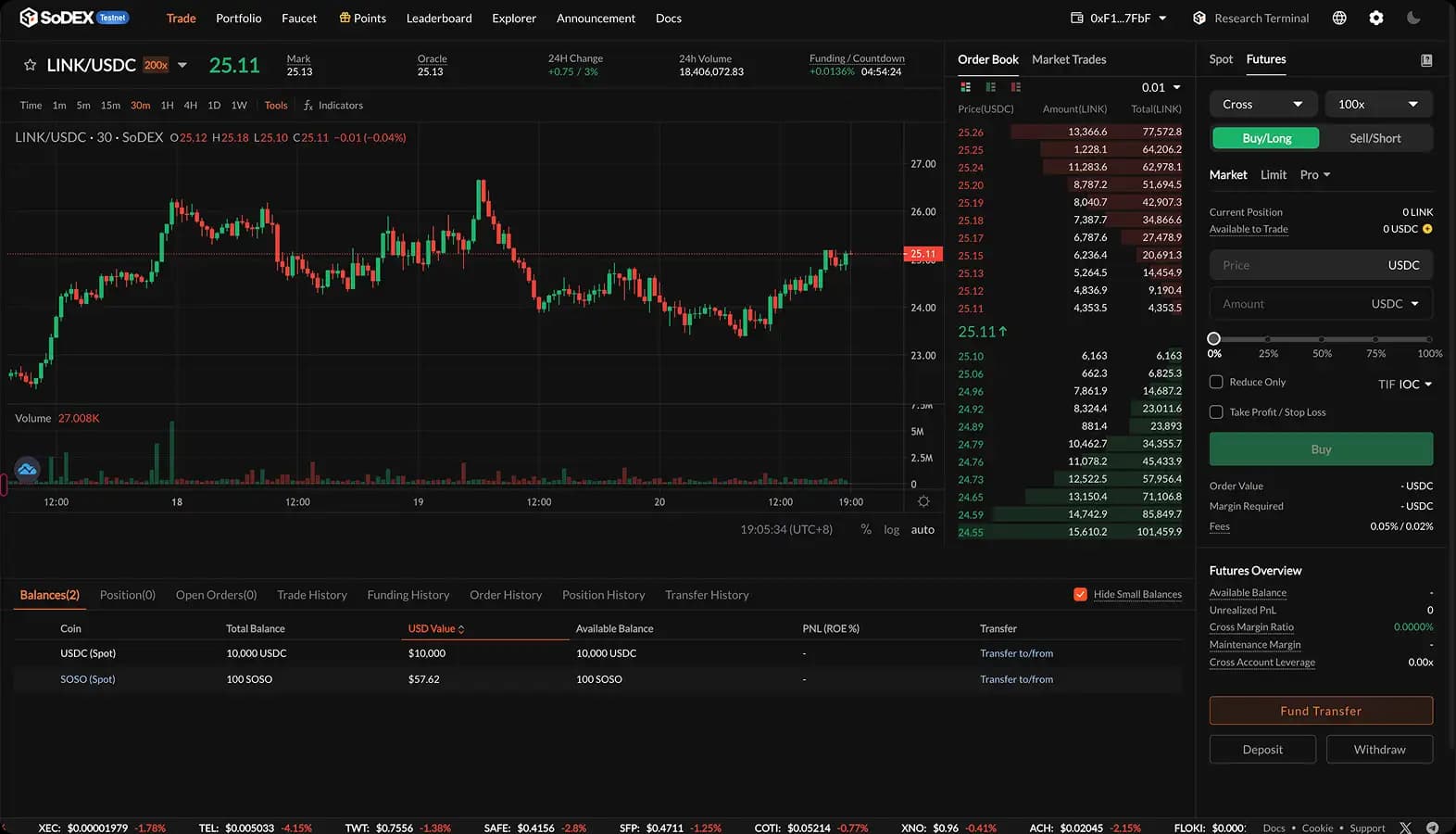Uncheck Hide Small Balances
1456x834 pixels.
pos(1080,595)
